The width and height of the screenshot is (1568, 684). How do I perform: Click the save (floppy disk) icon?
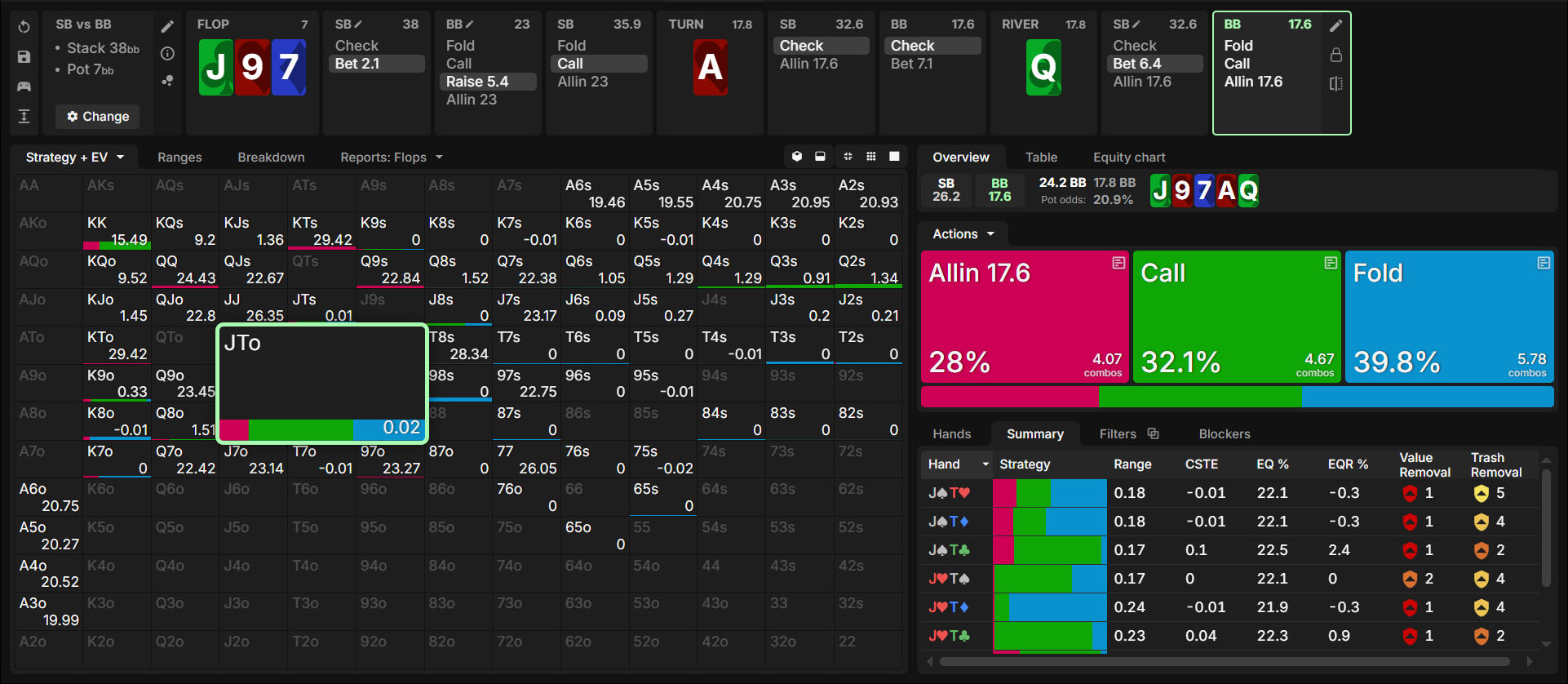coord(24,57)
